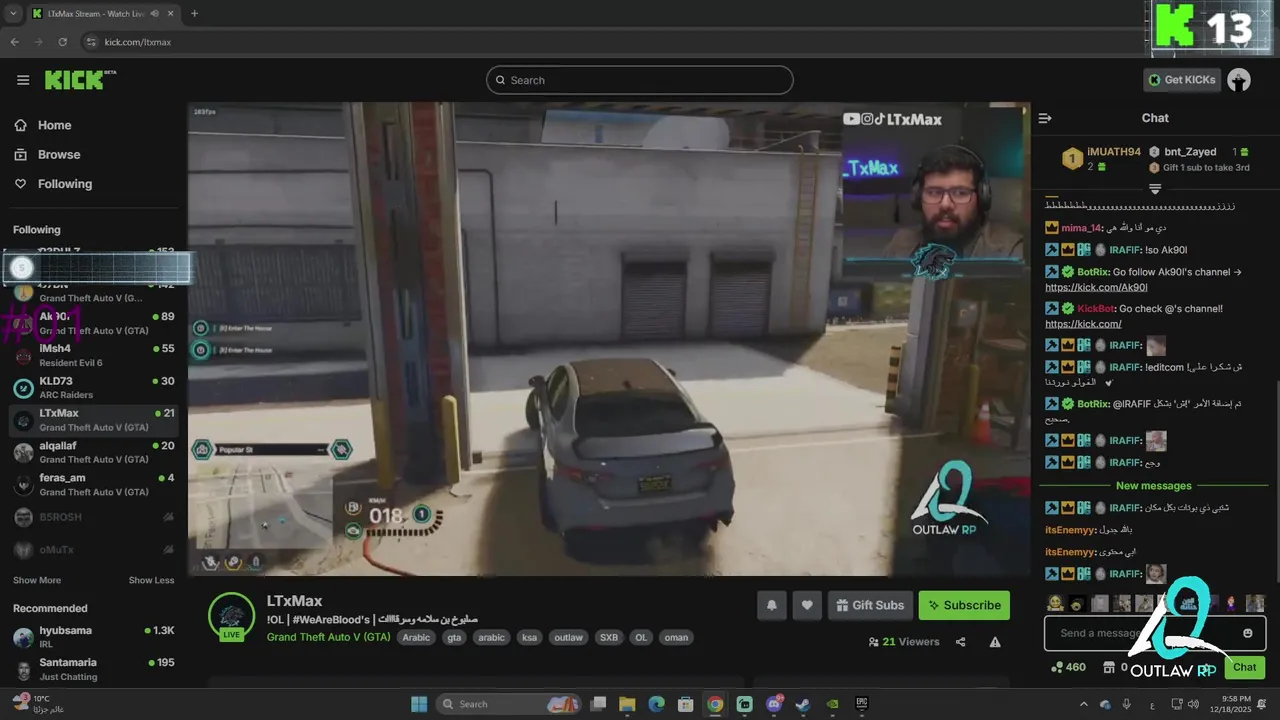Click the green Chat send button
1280x720 pixels.
(1245, 667)
